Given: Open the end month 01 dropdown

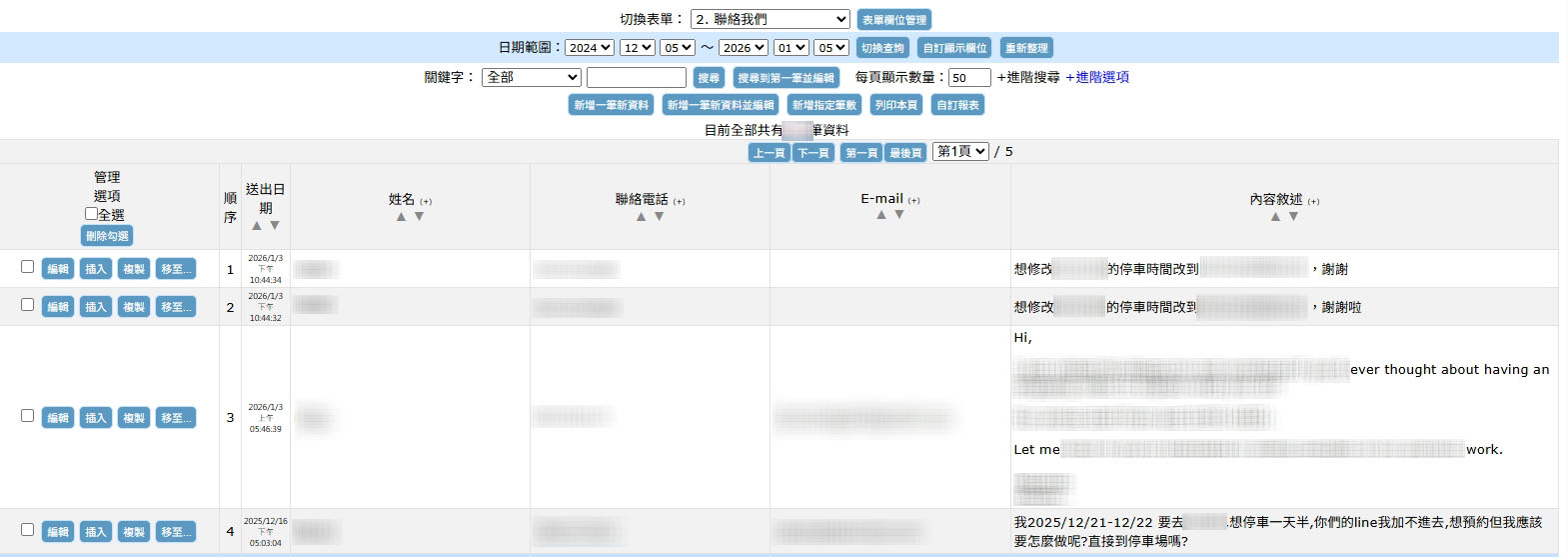Looking at the screenshot, I should (791, 48).
